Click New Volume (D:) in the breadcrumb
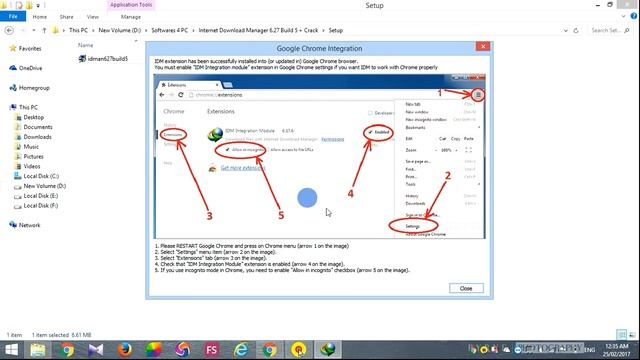Image resolution: width=640 pixels, height=360 pixels. [120, 30]
